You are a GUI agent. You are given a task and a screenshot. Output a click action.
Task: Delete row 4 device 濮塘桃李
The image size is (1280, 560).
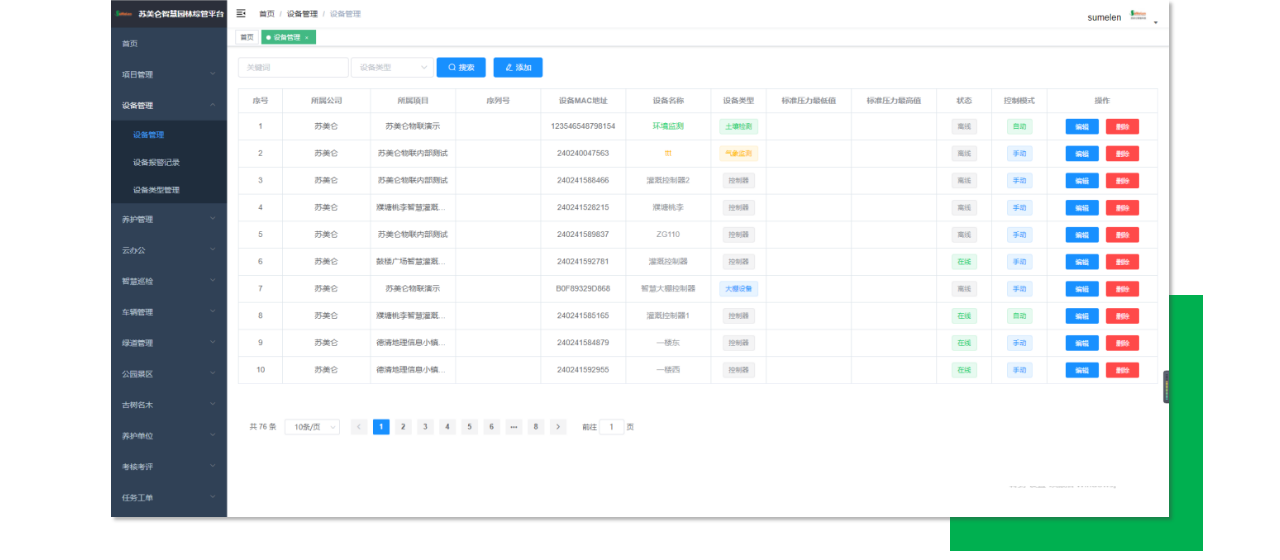click(1122, 208)
